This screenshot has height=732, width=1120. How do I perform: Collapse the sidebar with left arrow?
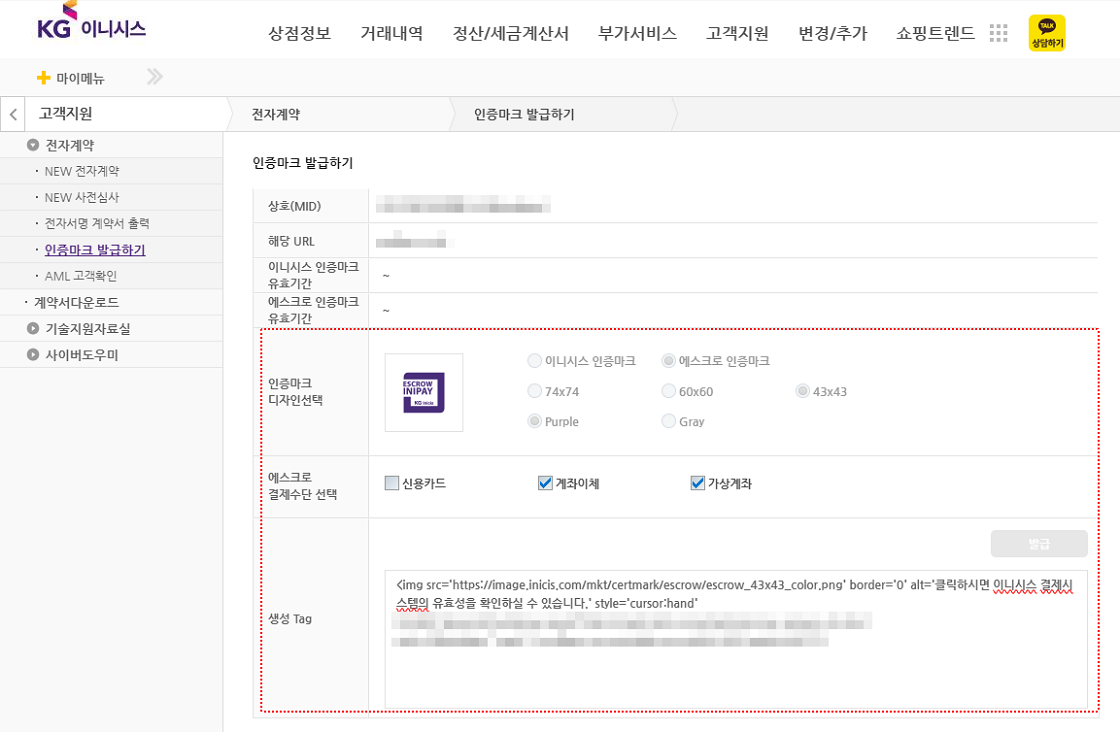(x=13, y=114)
